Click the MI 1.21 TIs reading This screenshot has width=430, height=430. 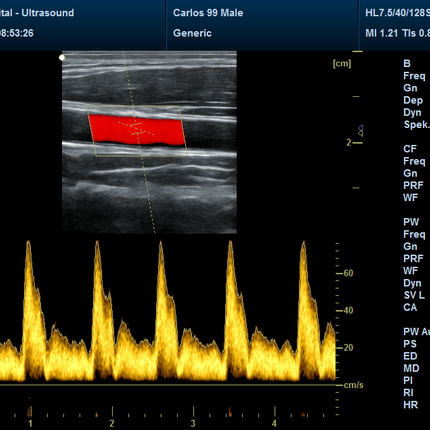coord(398,33)
